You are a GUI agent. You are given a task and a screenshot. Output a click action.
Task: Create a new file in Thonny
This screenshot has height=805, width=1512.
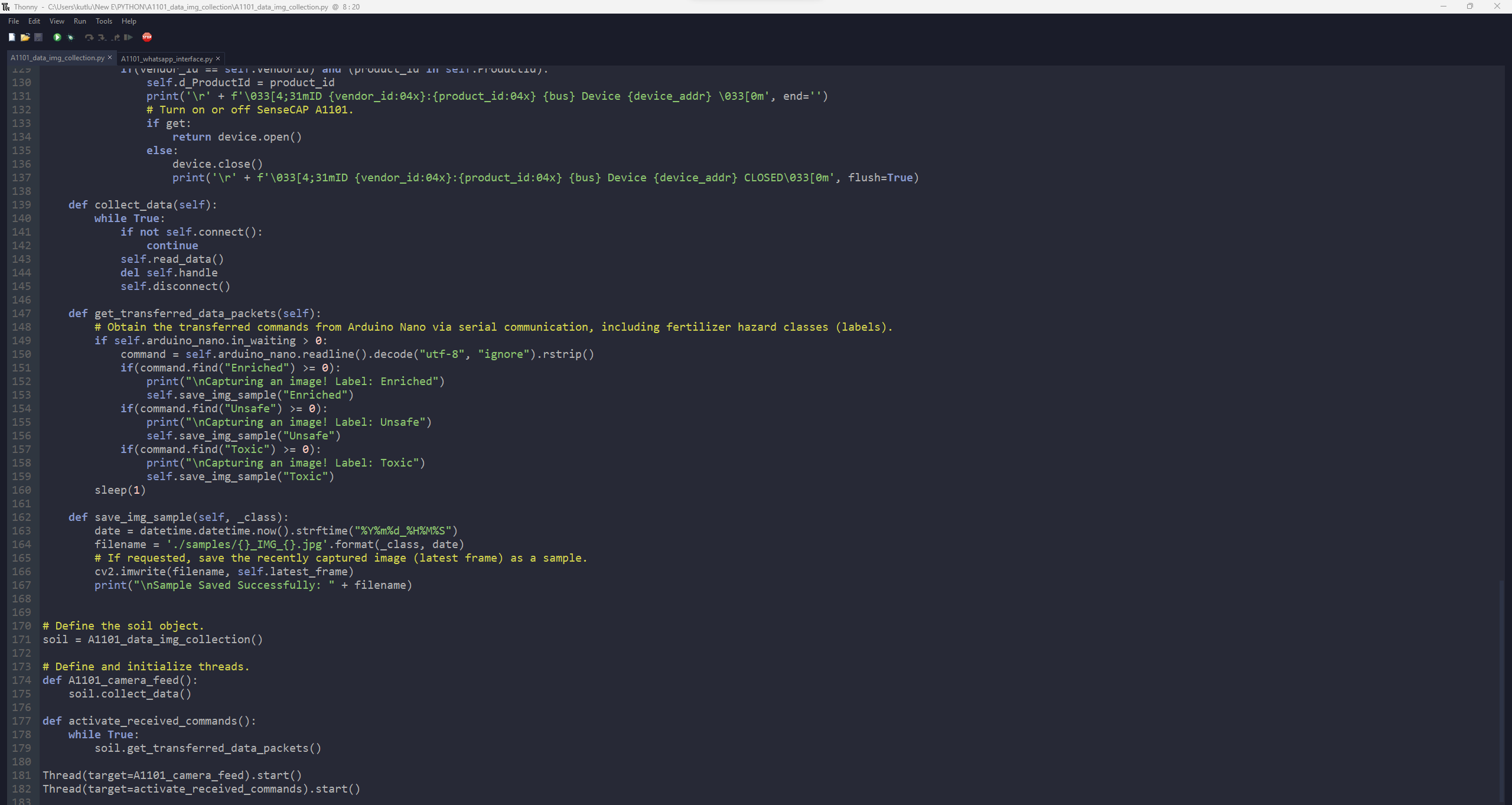pos(12,37)
